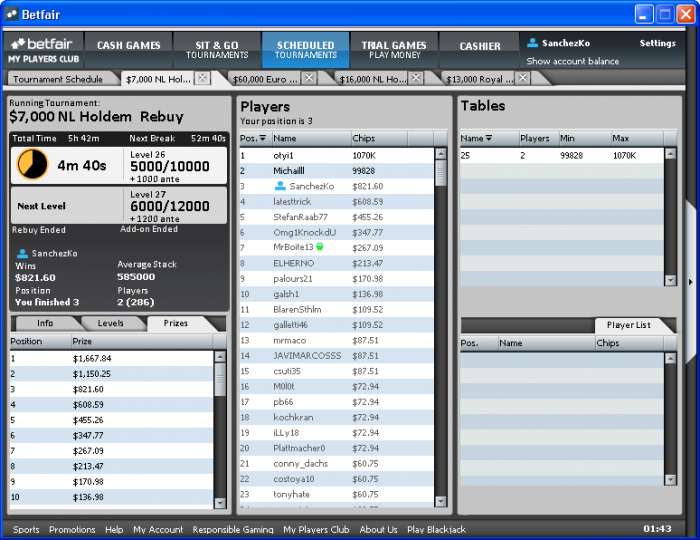Image resolution: width=700 pixels, height=540 pixels.
Task: Click the Prize column header
Action: (x=142, y=341)
